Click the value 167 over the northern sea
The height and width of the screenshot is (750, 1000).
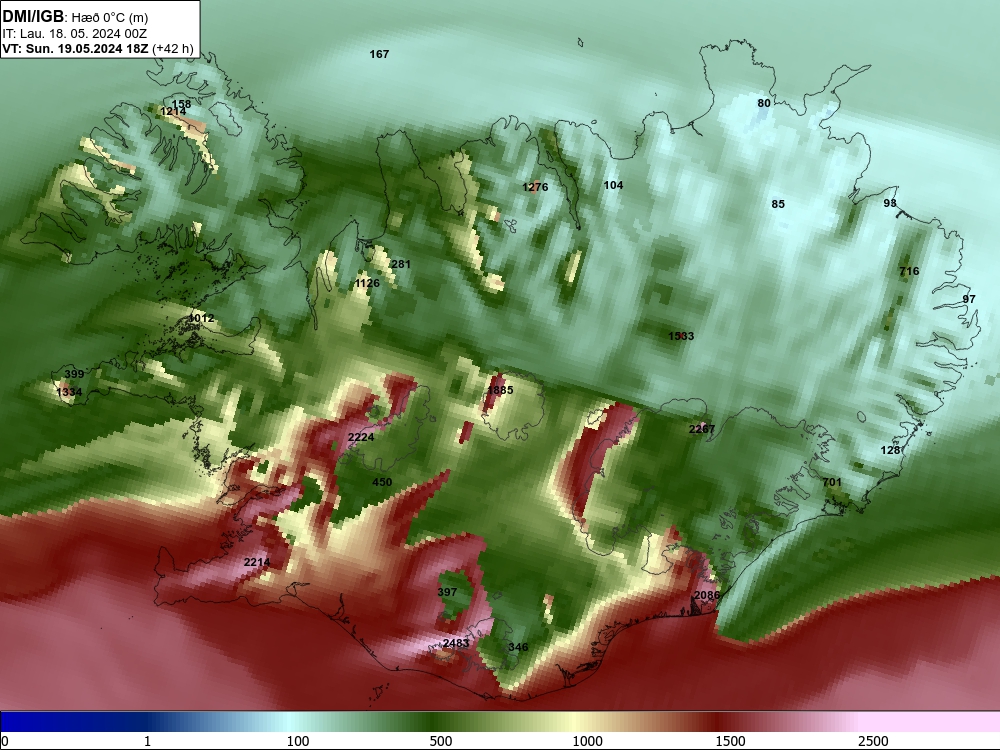point(379,54)
